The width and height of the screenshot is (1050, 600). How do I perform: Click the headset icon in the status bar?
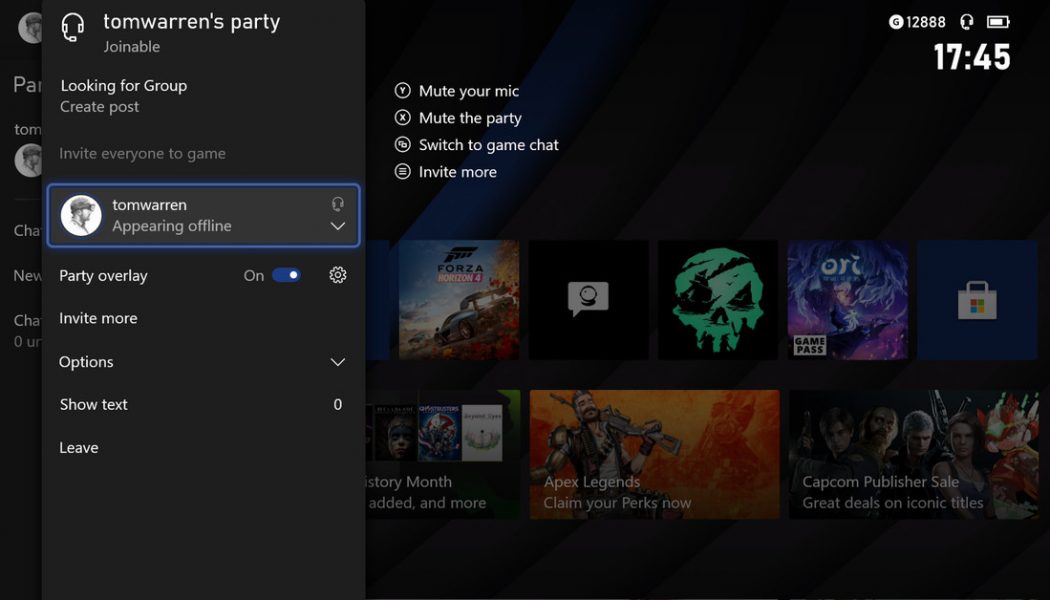[x=965, y=20]
